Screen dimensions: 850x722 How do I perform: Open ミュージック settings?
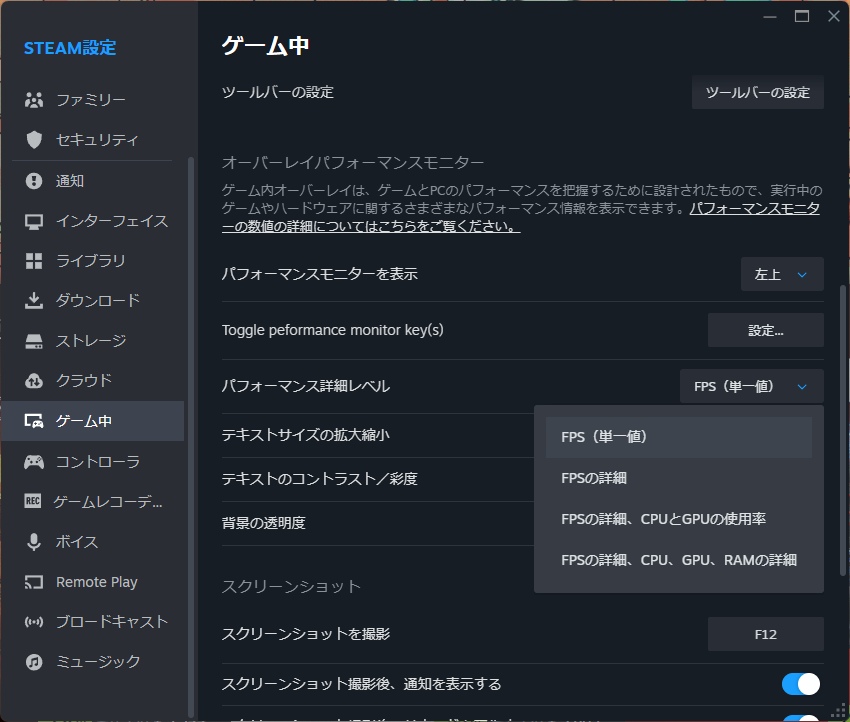pyautogui.click(x=93, y=662)
